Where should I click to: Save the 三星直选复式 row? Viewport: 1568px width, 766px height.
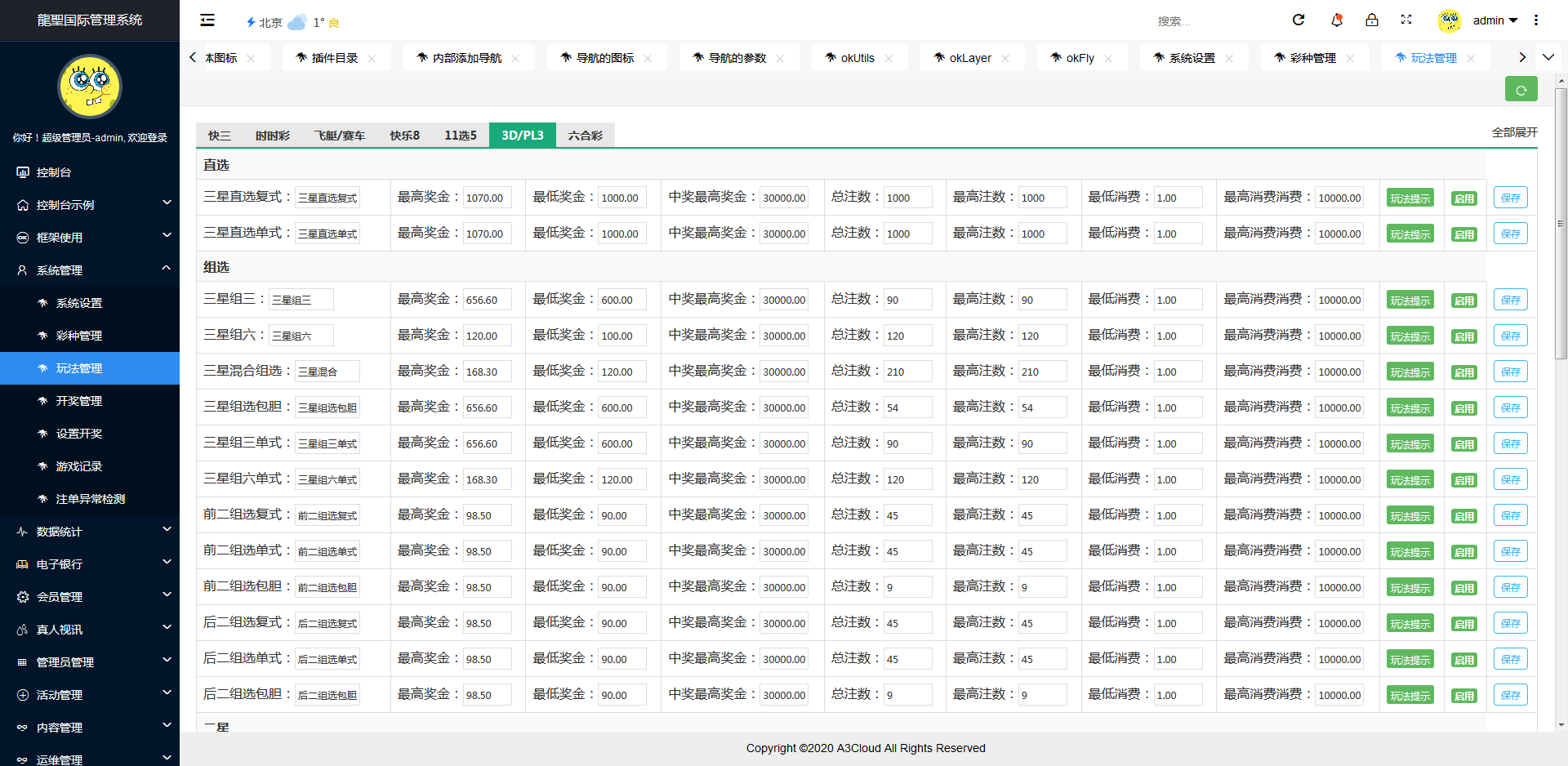pos(1511,198)
